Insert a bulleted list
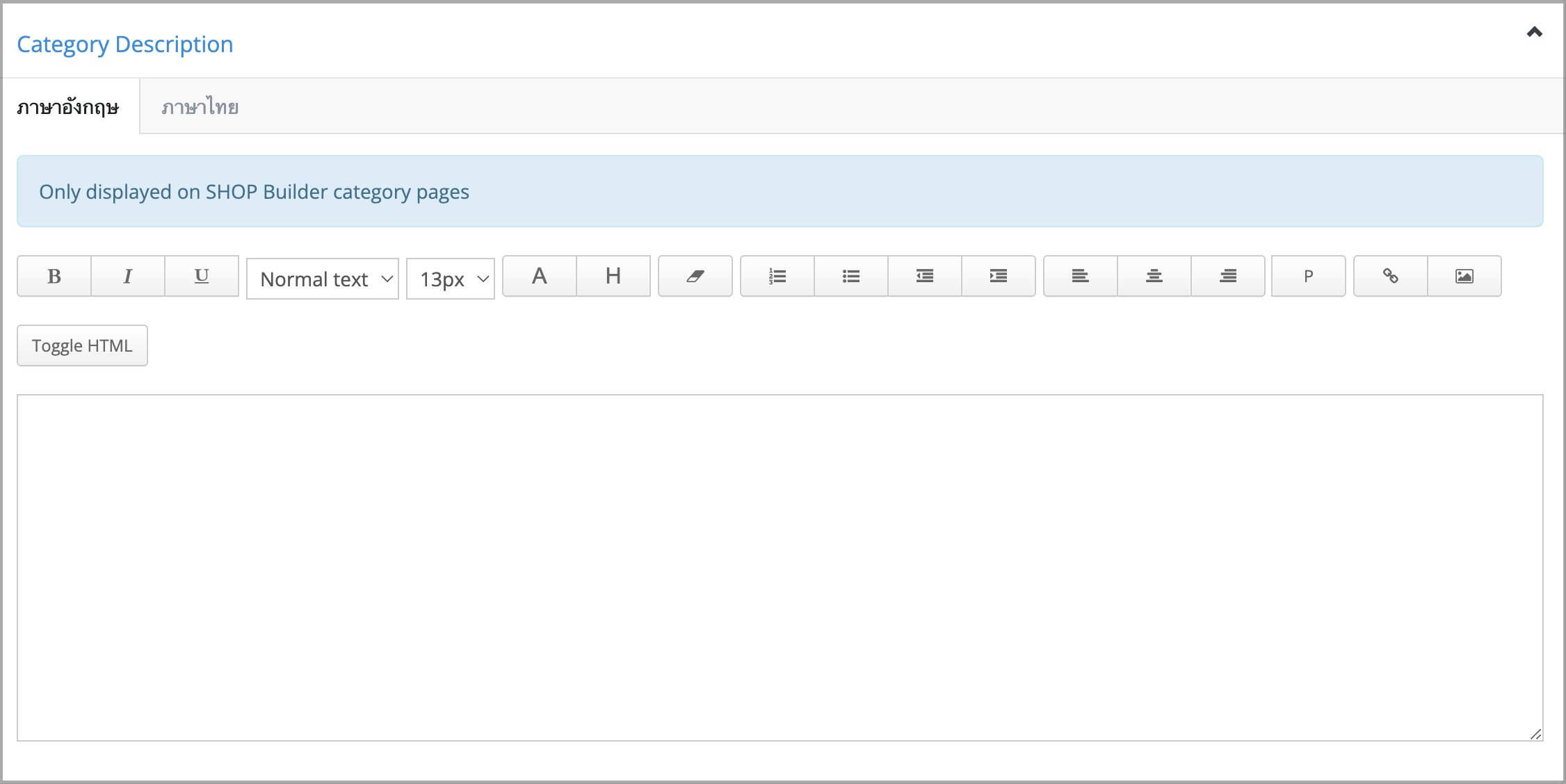Screen dimensions: 1566x784 point(851,276)
